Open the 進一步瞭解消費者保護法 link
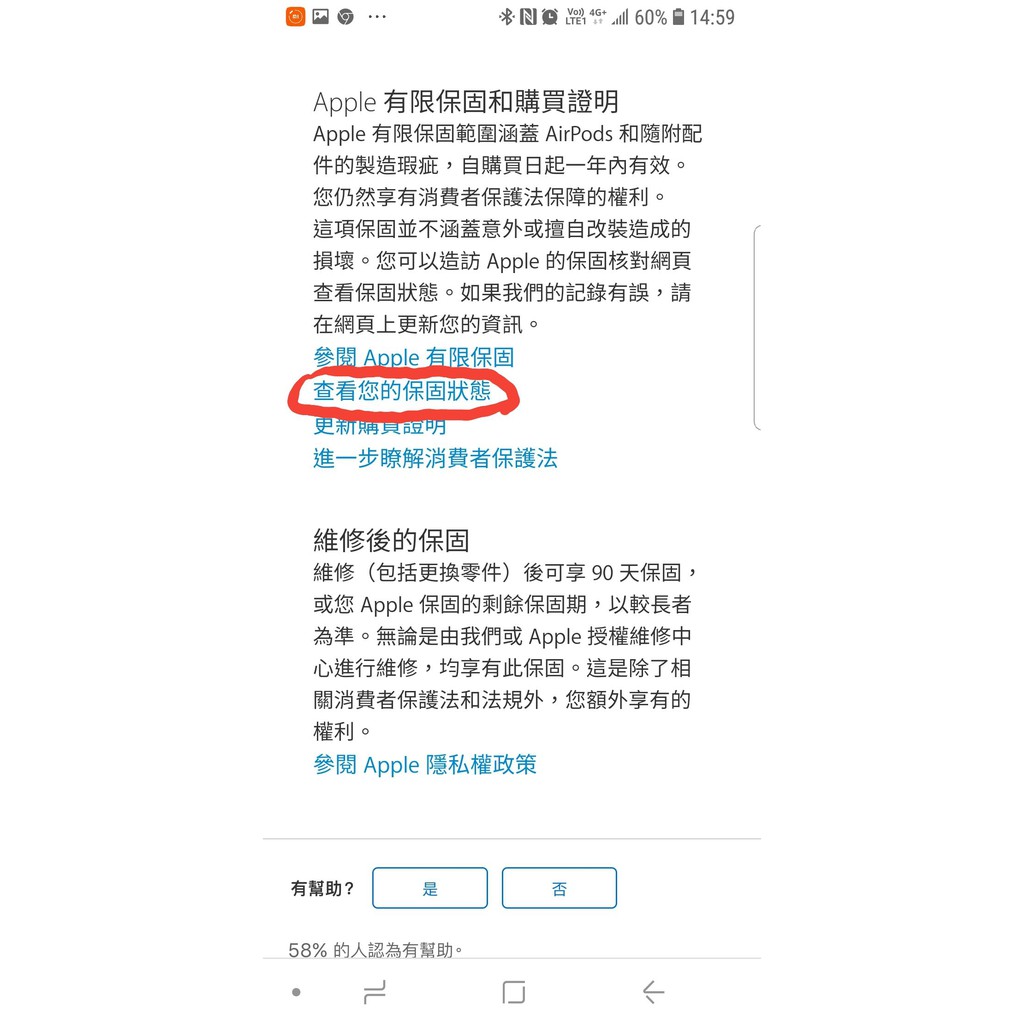The image size is (1024, 1024). pyautogui.click(x=435, y=458)
